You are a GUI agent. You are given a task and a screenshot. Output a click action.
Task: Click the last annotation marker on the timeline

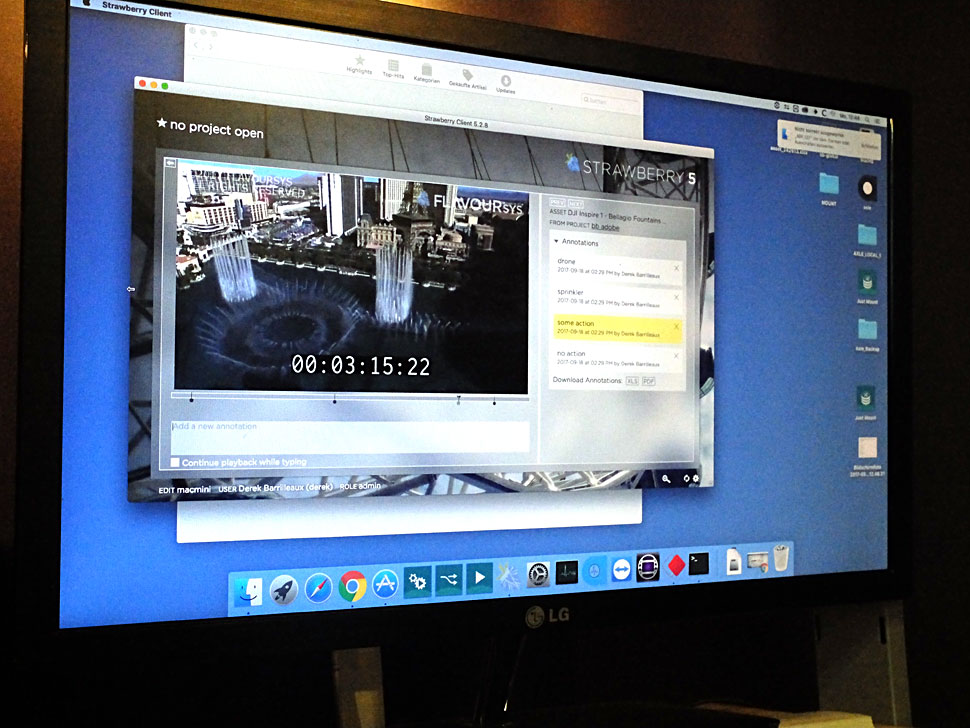click(x=494, y=401)
